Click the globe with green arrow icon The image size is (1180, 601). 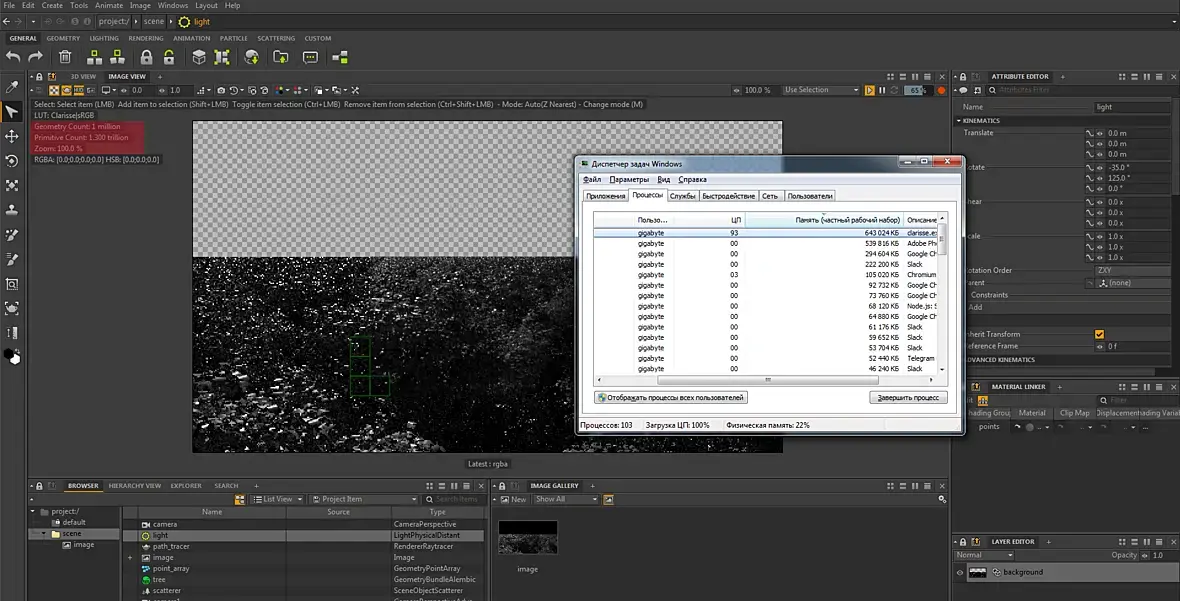tap(252, 56)
